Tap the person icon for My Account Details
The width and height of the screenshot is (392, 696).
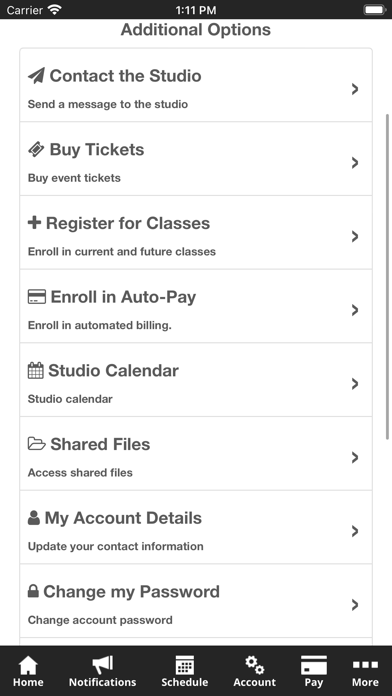coord(34,518)
